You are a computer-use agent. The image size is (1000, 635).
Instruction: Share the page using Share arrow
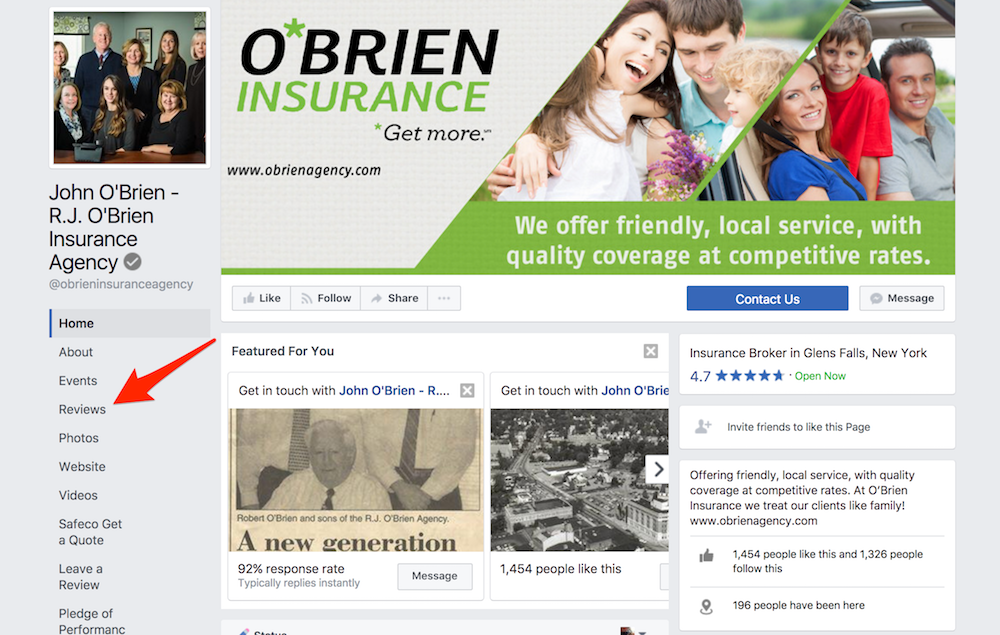click(395, 298)
